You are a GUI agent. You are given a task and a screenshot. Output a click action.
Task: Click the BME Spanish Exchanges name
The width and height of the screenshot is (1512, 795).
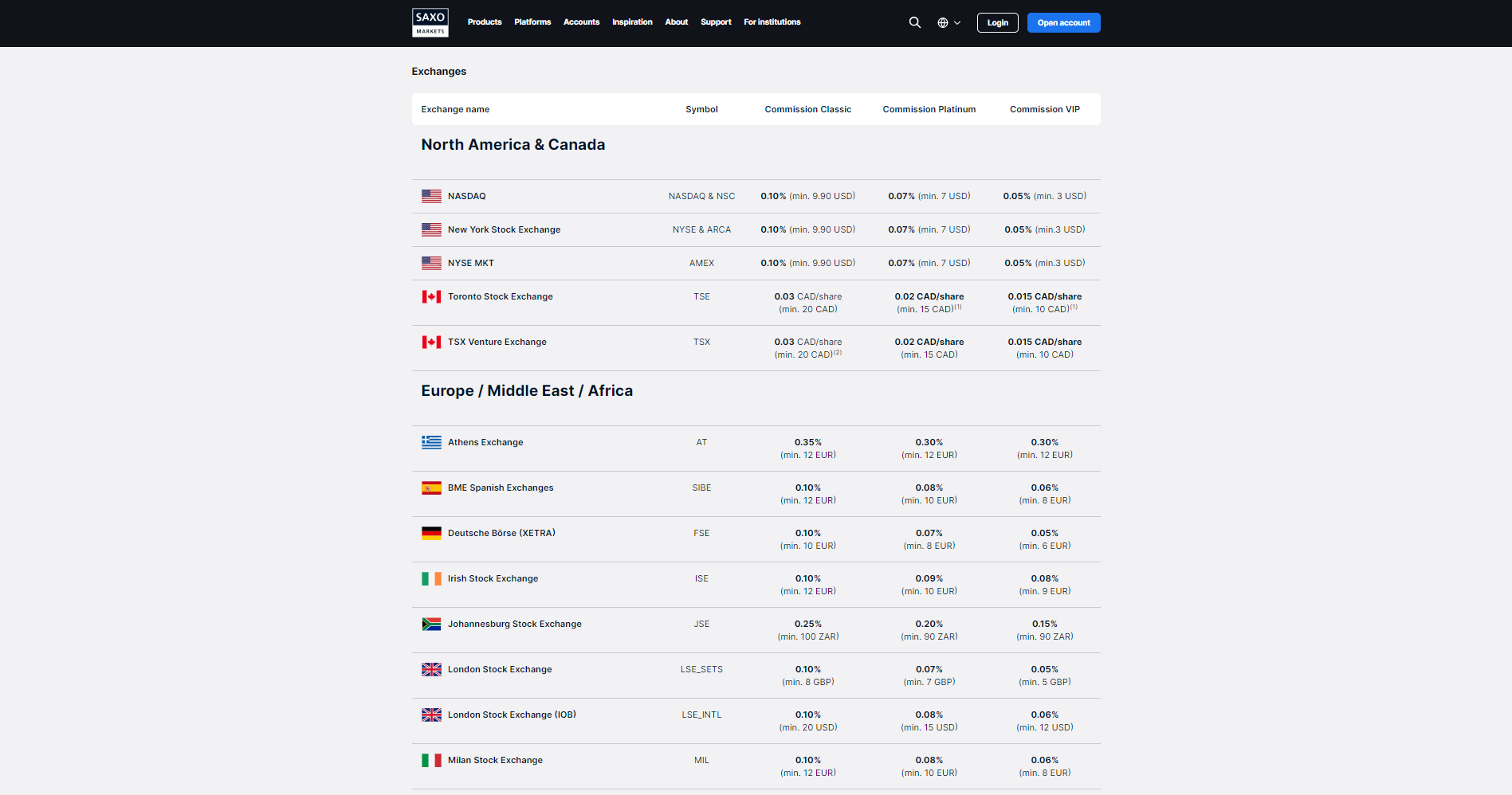(501, 488)
